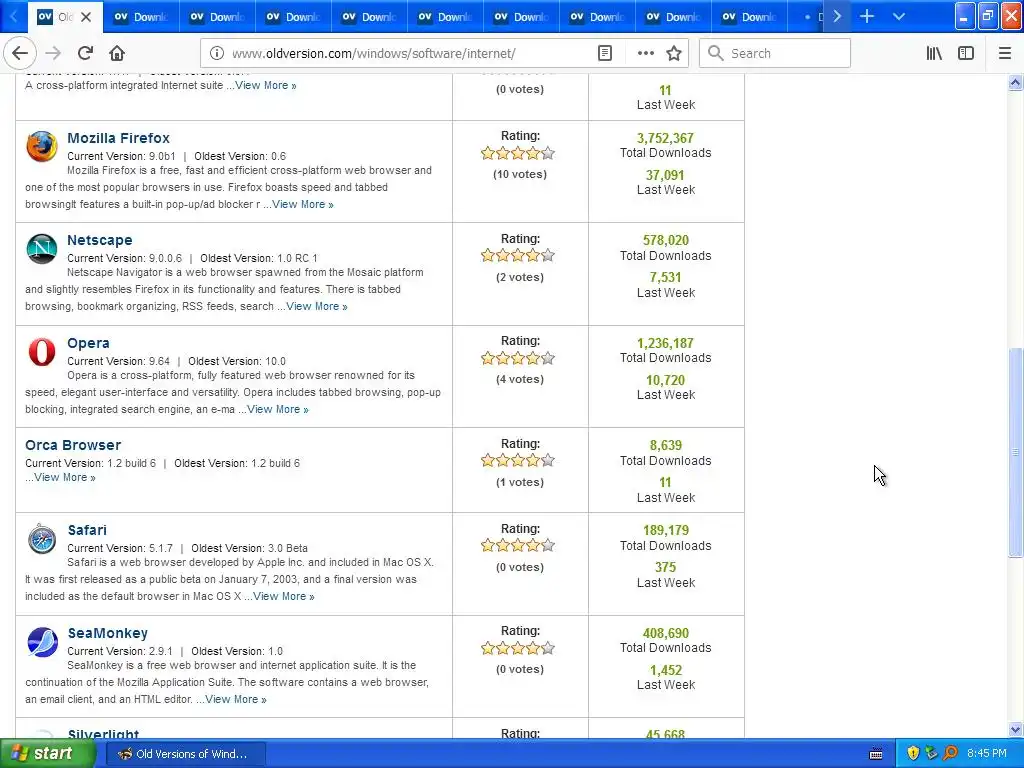Click the Safari compass icon
The image size is (1024, 768).
(41, 539)
